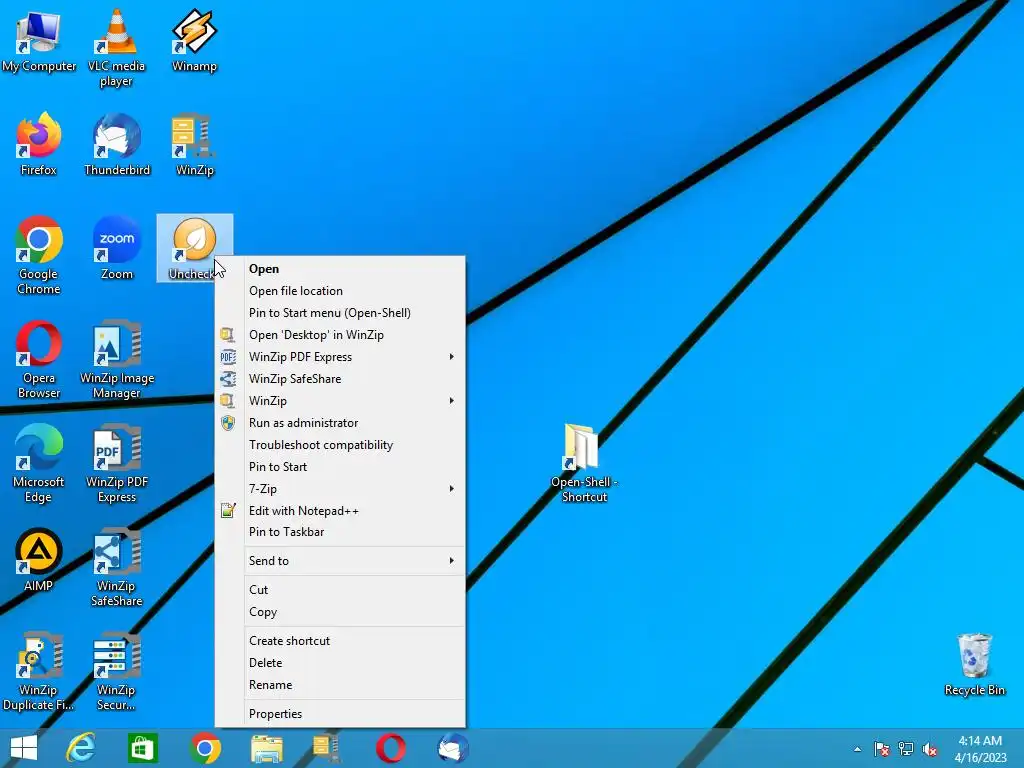
Task: Choose Copy from the context menu
Action: 340,612
